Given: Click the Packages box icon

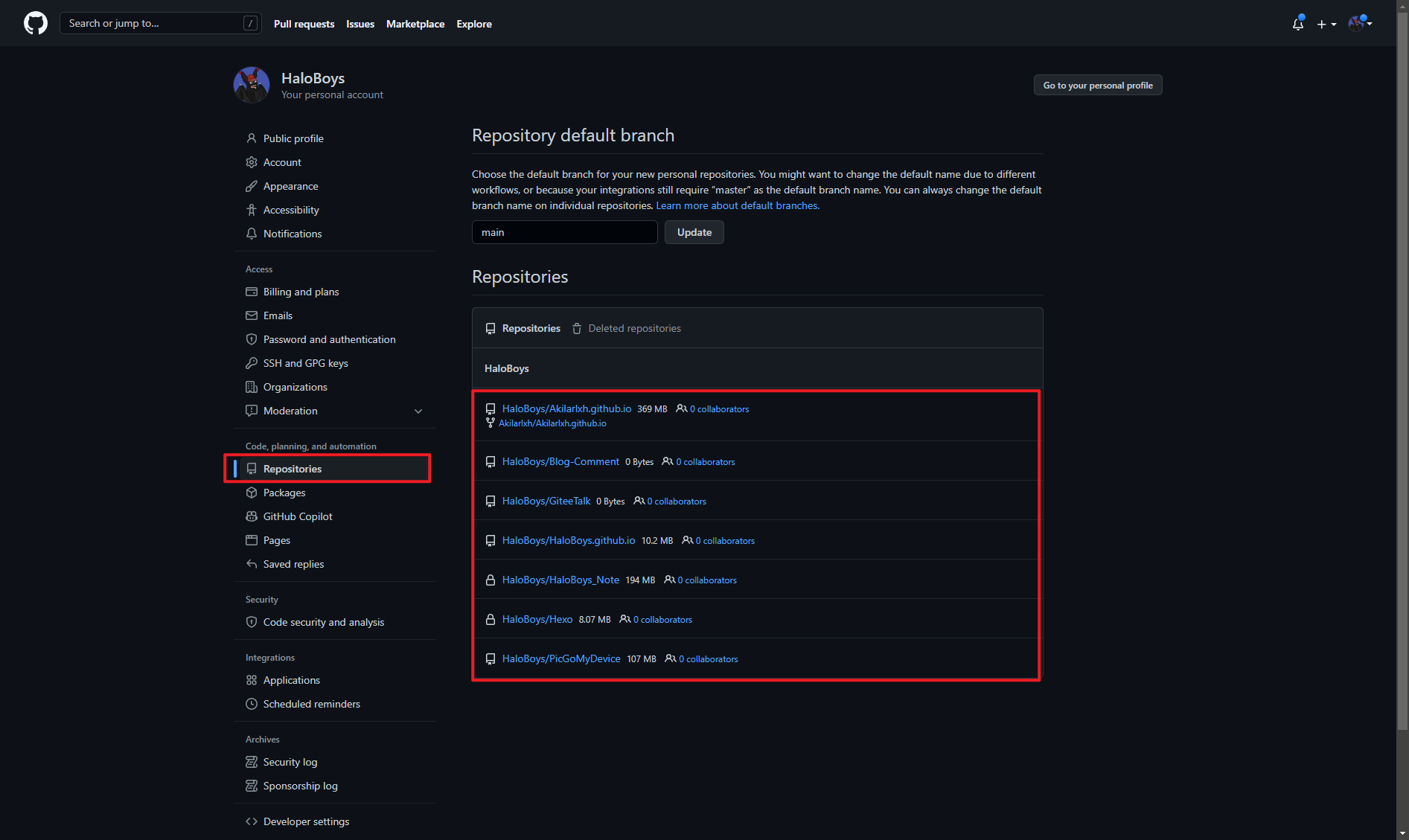Looking at the screenshot, I should (x=252, y=493).
